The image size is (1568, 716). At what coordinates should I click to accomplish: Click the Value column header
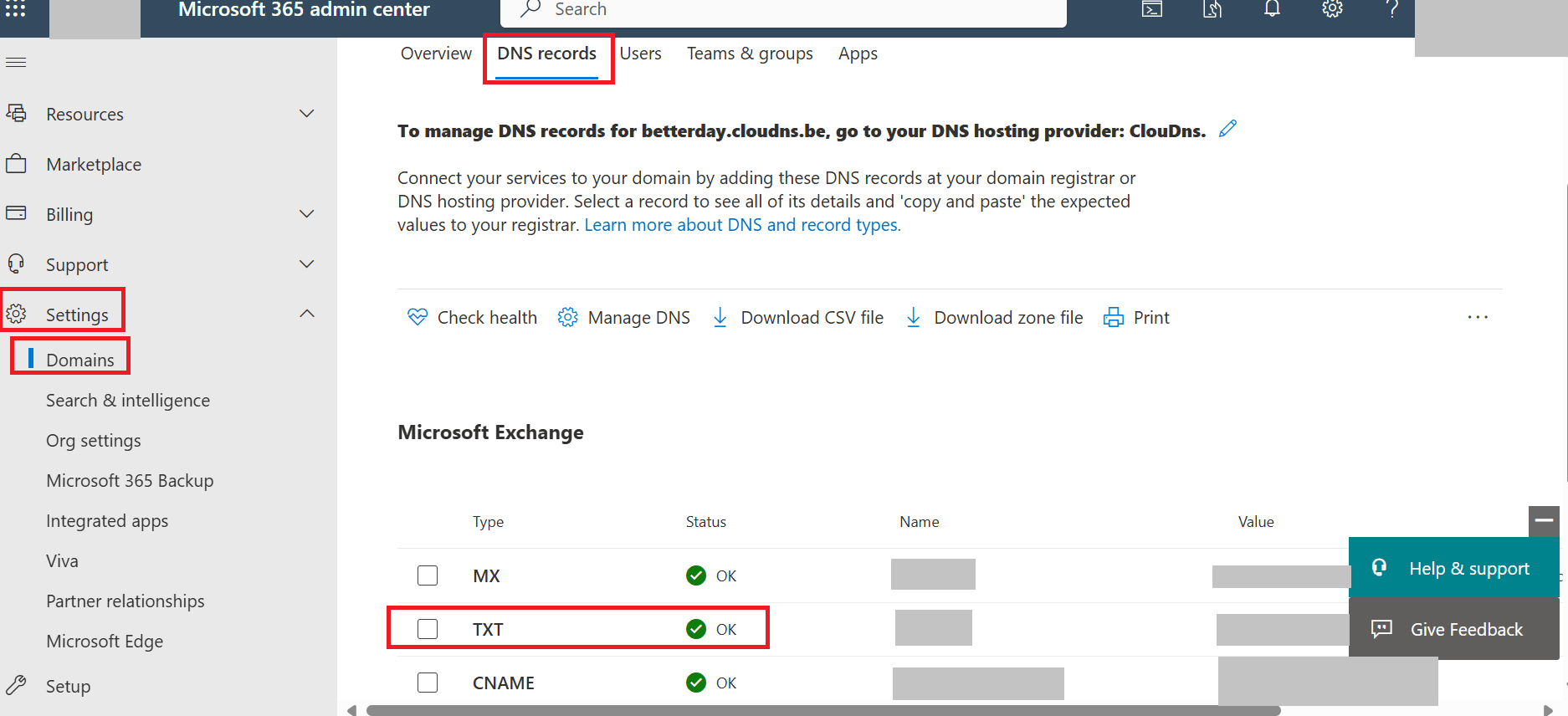[1256, 522]
